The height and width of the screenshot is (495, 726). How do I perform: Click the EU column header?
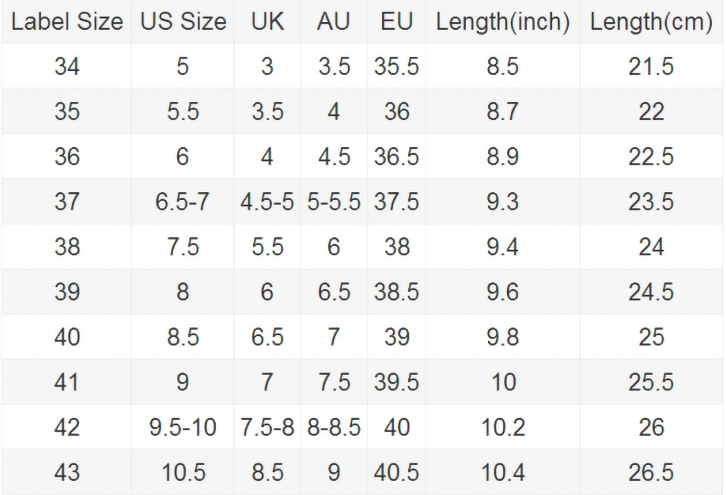[x=397, y=21]
